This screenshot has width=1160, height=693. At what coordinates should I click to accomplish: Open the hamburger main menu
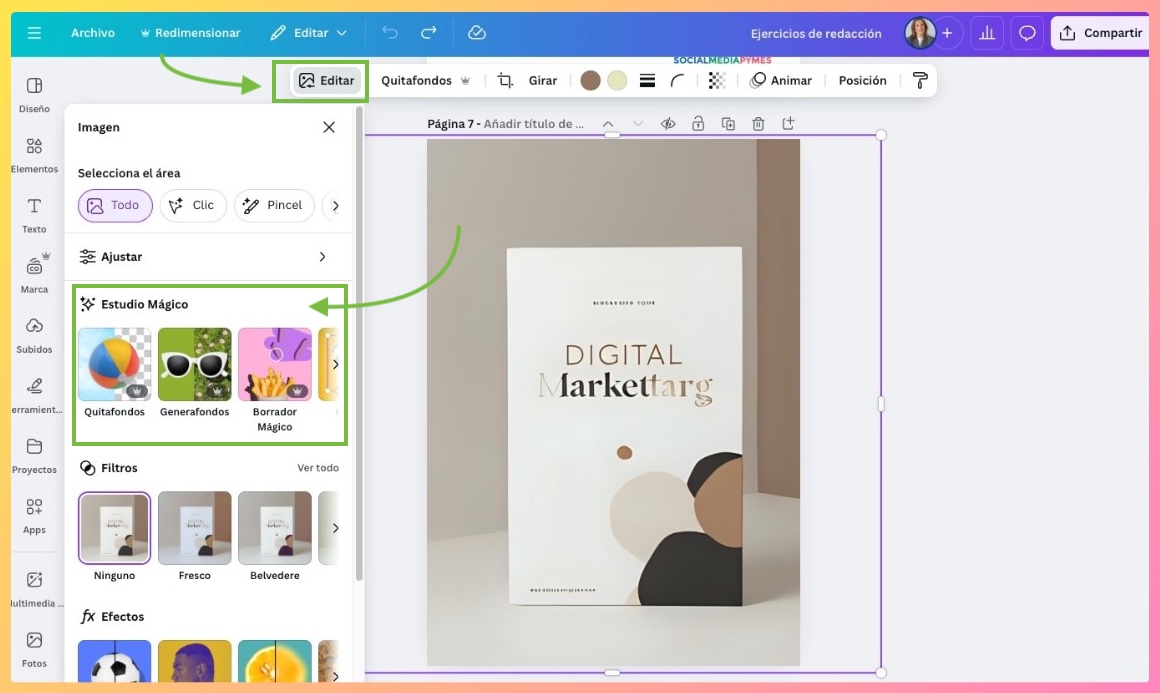pos(34,33)
